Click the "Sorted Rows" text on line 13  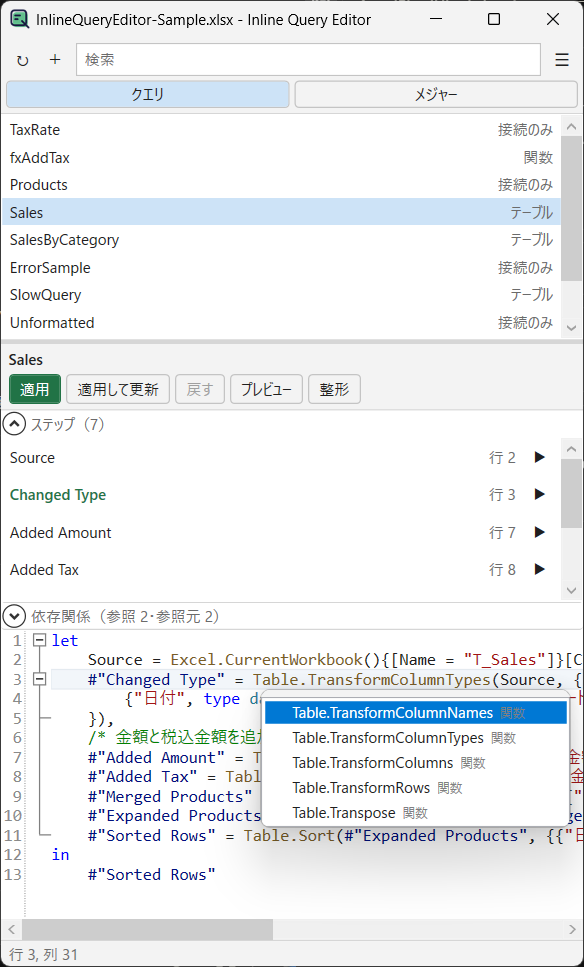pos(151,874)
